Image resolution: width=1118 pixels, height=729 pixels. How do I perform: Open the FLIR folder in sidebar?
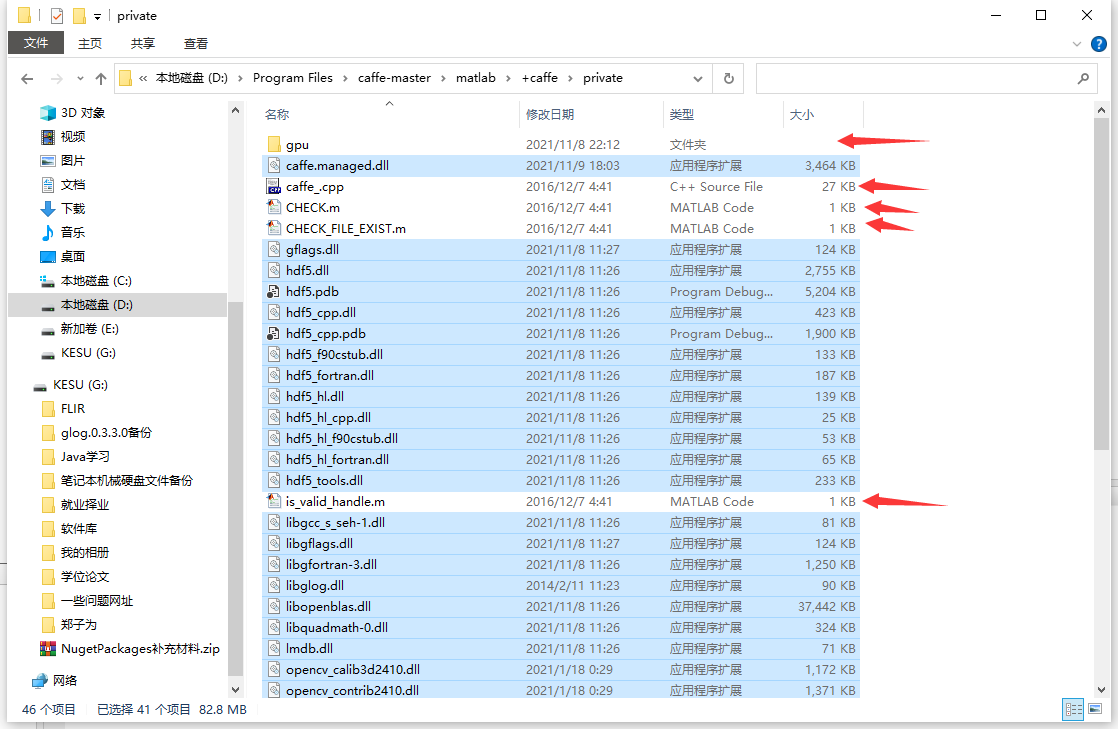[73, 409]
